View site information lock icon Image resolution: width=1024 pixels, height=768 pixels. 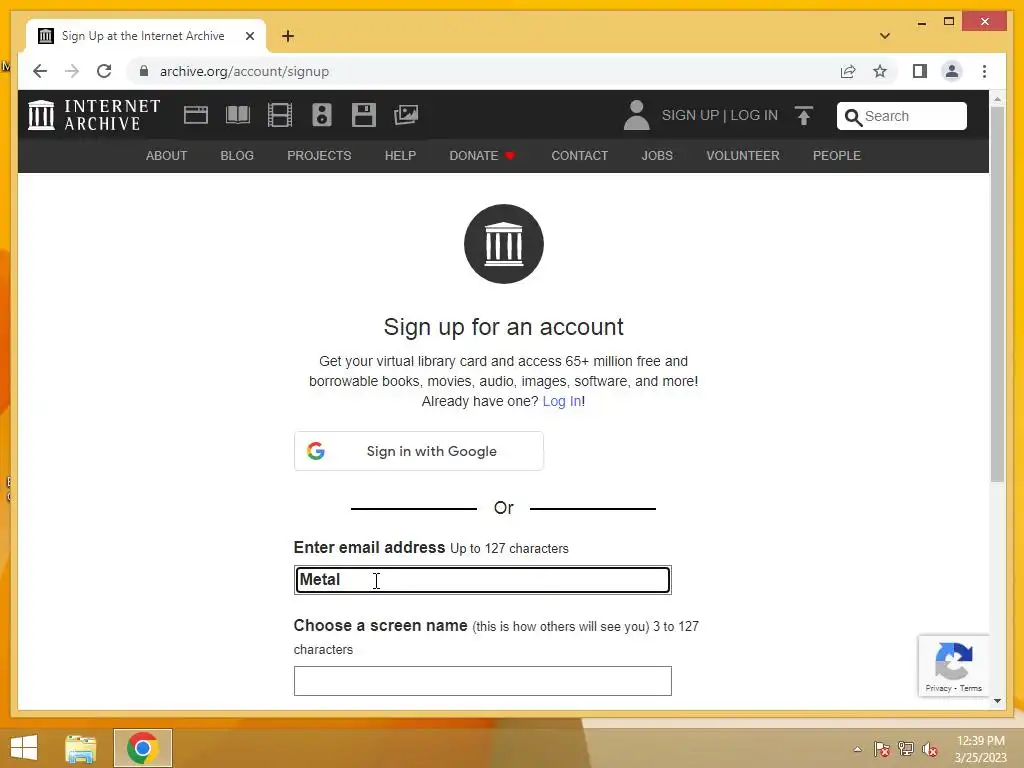(144, 71)
